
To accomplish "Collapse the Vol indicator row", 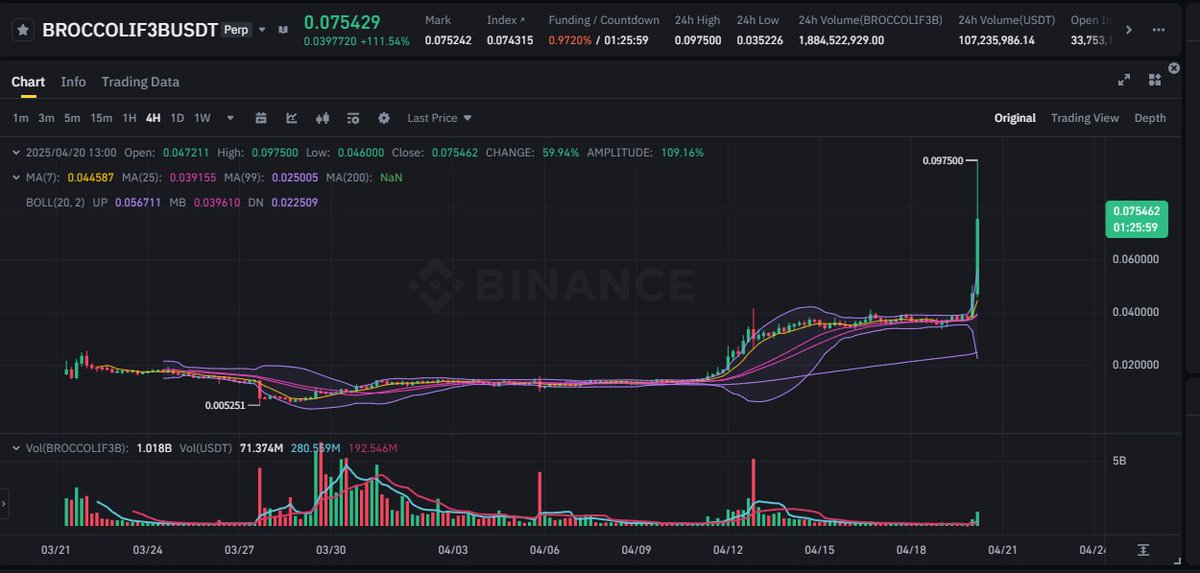I will [x=15, y=447].
